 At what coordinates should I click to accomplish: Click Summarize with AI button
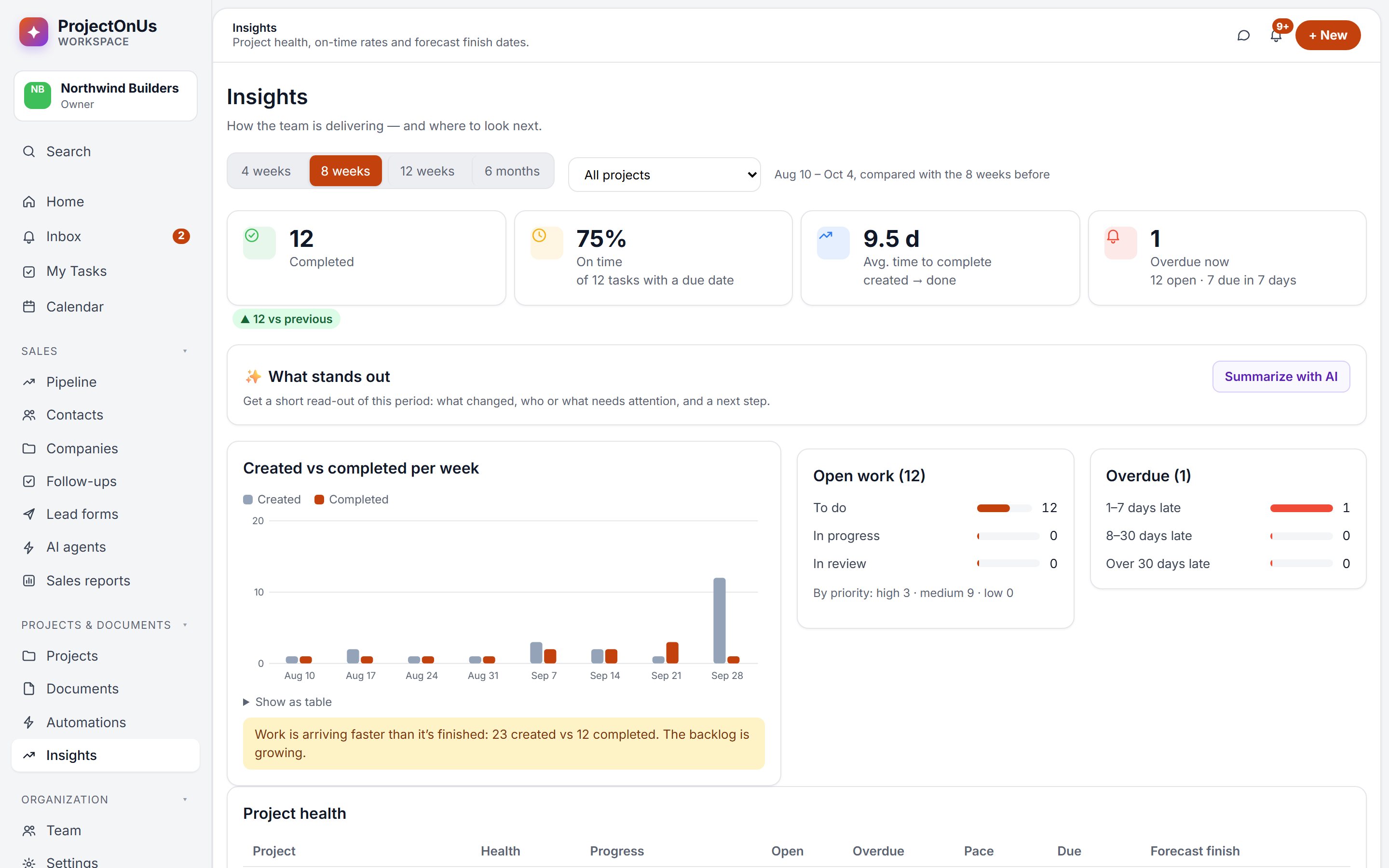coord(1281,377)
